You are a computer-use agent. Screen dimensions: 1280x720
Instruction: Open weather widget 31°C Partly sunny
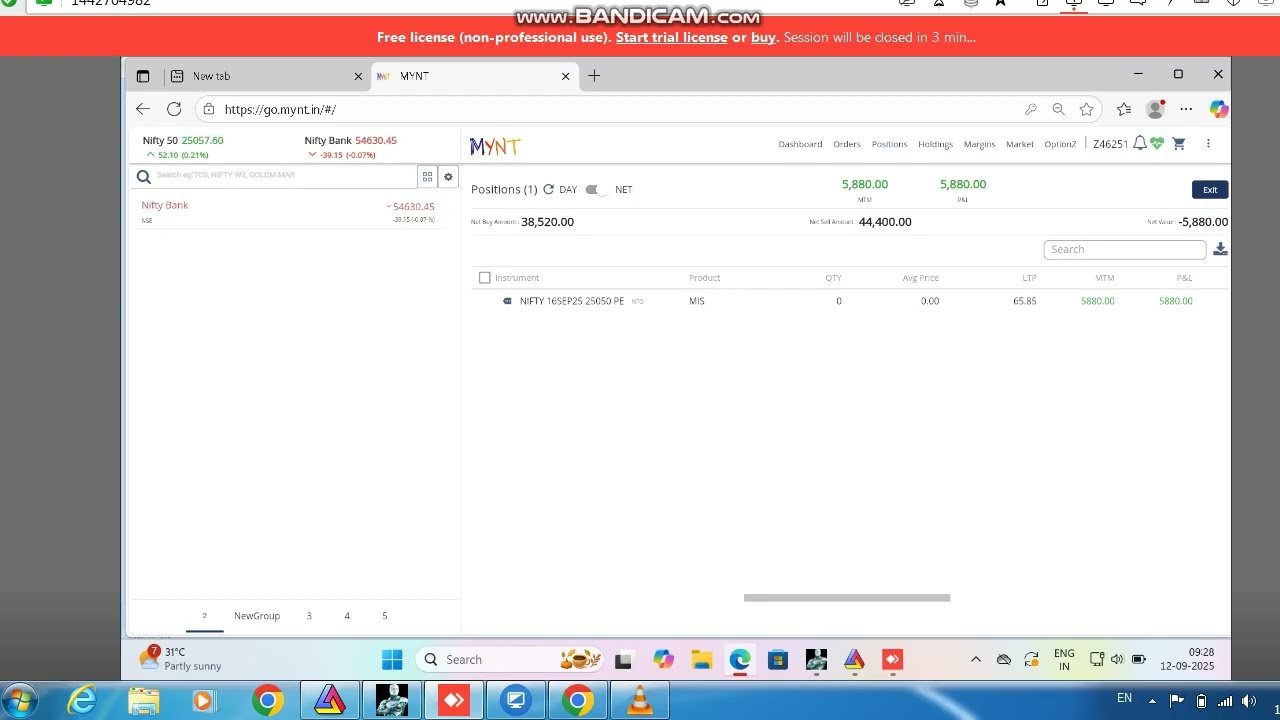point(181,659)
